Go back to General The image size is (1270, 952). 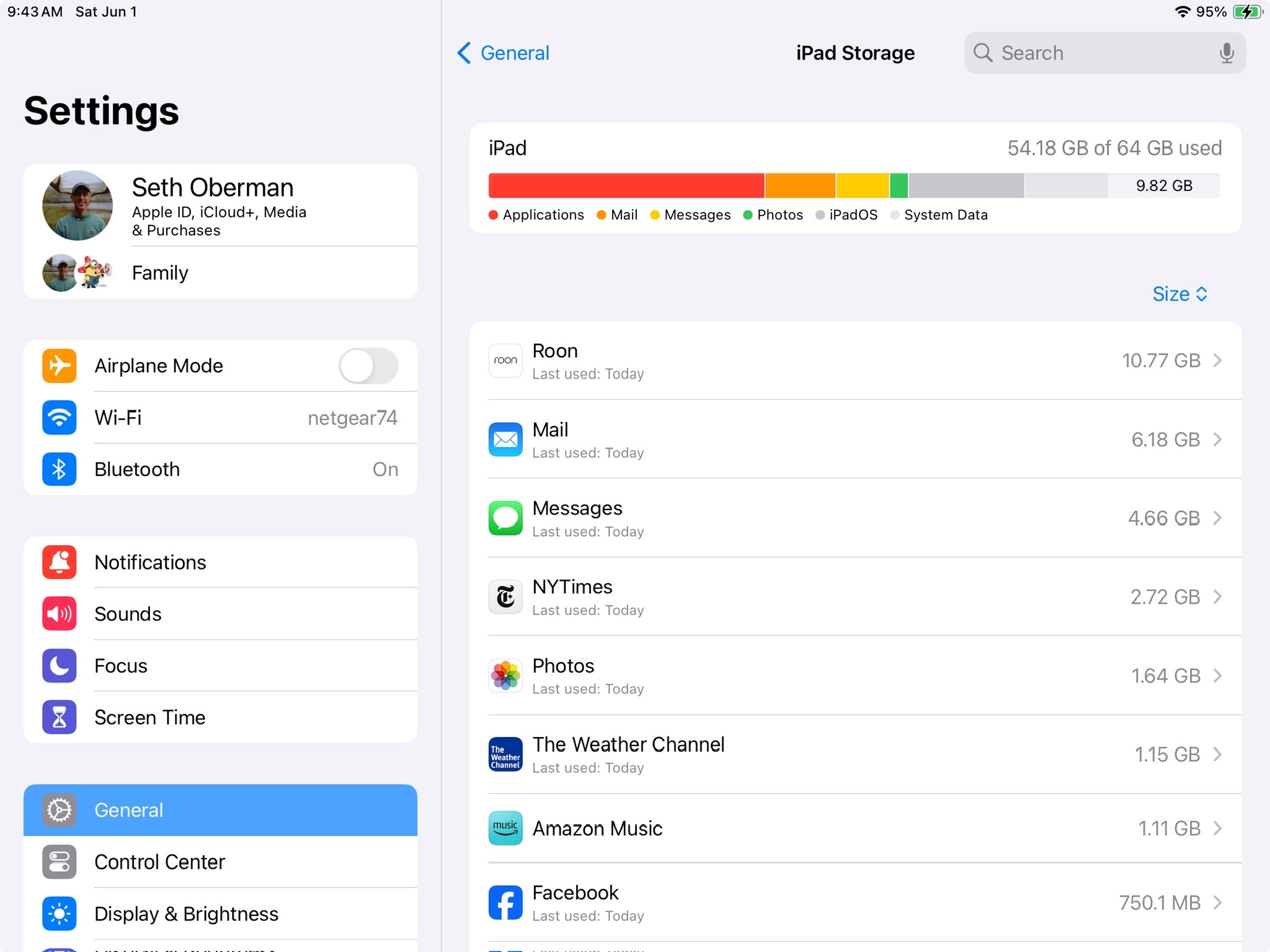pos(503,53)
